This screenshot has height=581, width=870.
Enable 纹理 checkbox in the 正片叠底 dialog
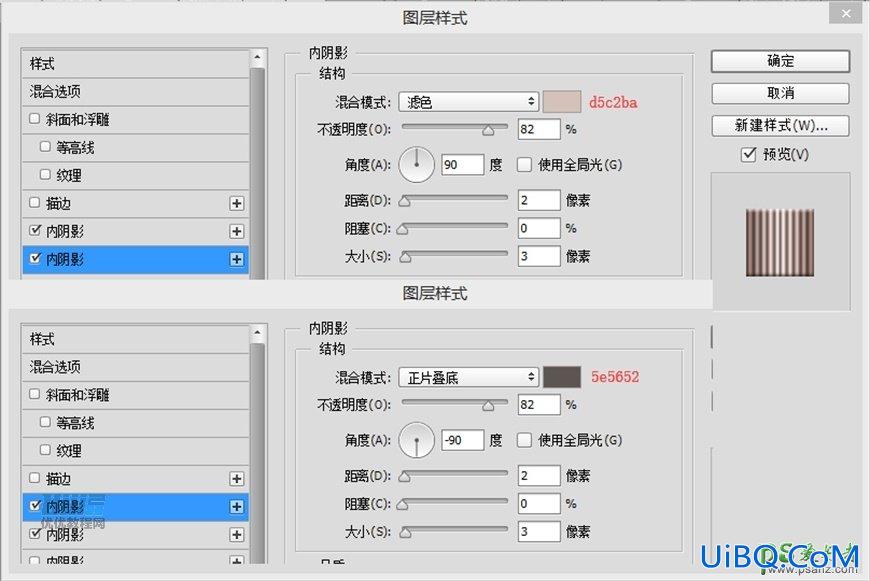(45, 450)
